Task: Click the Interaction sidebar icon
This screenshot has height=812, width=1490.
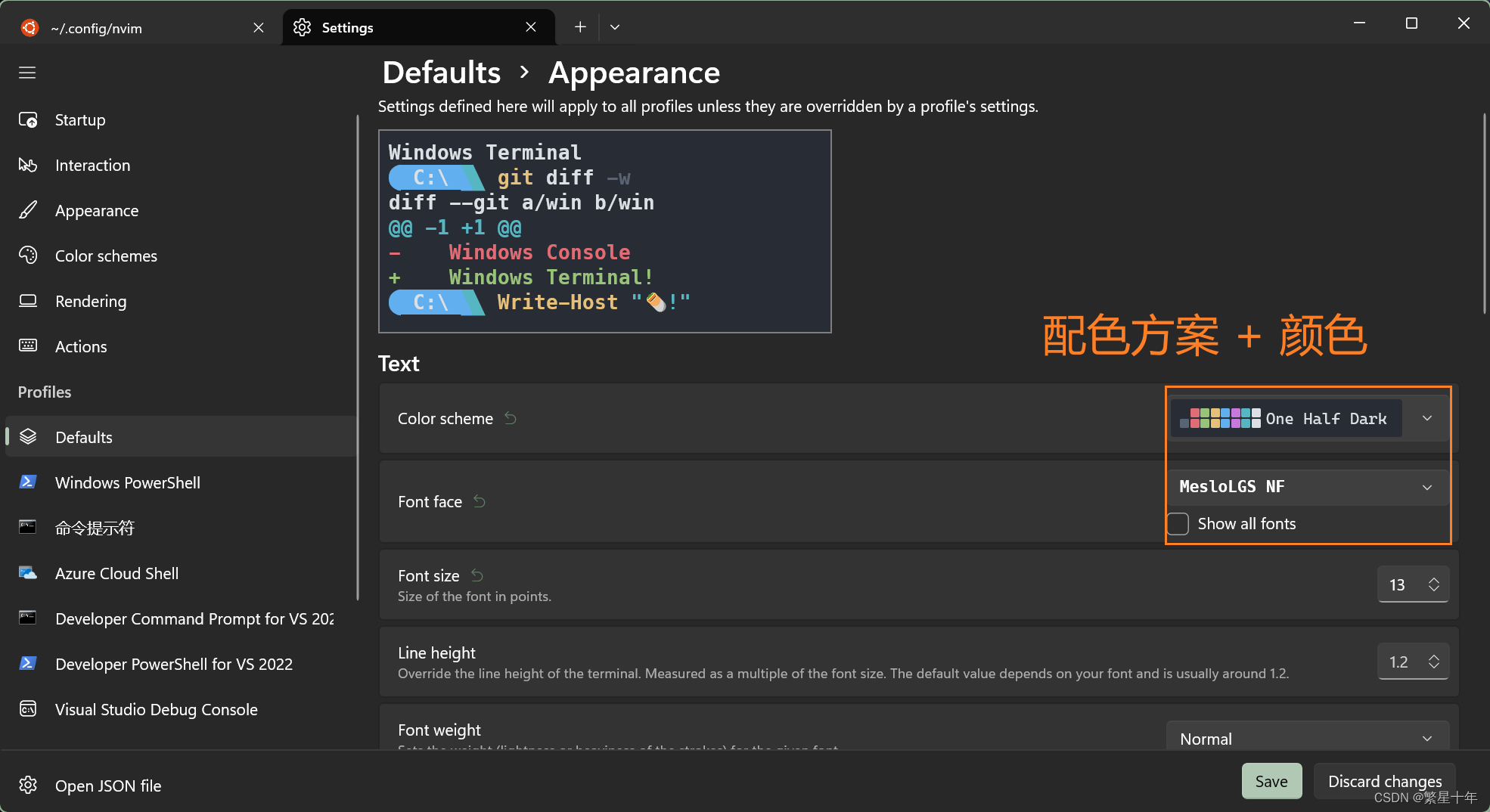Action: pos(28,165)
